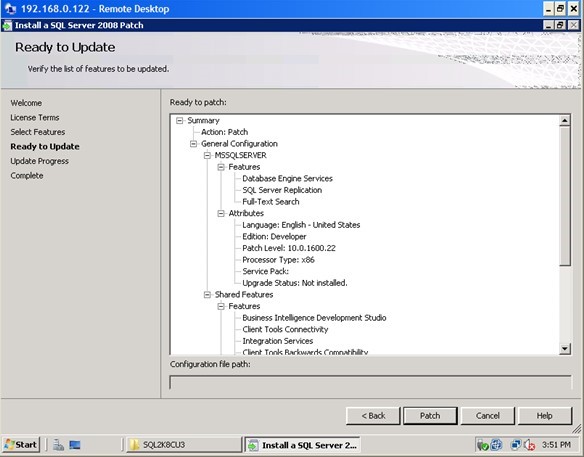
Task: Open Help for the installer
Action: point(545,416)
